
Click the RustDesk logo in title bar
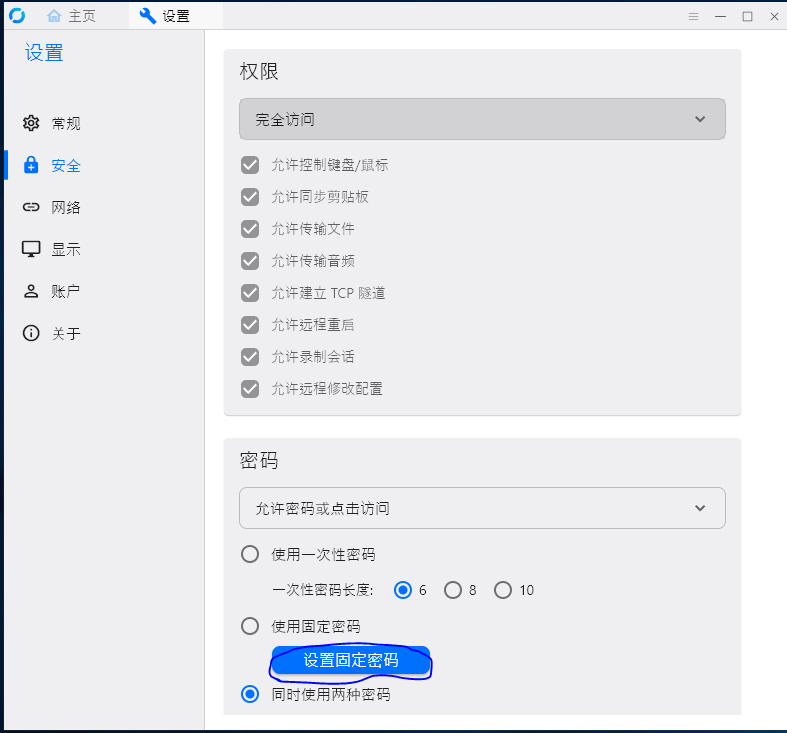pyautogui.click(x=16, y=16)
